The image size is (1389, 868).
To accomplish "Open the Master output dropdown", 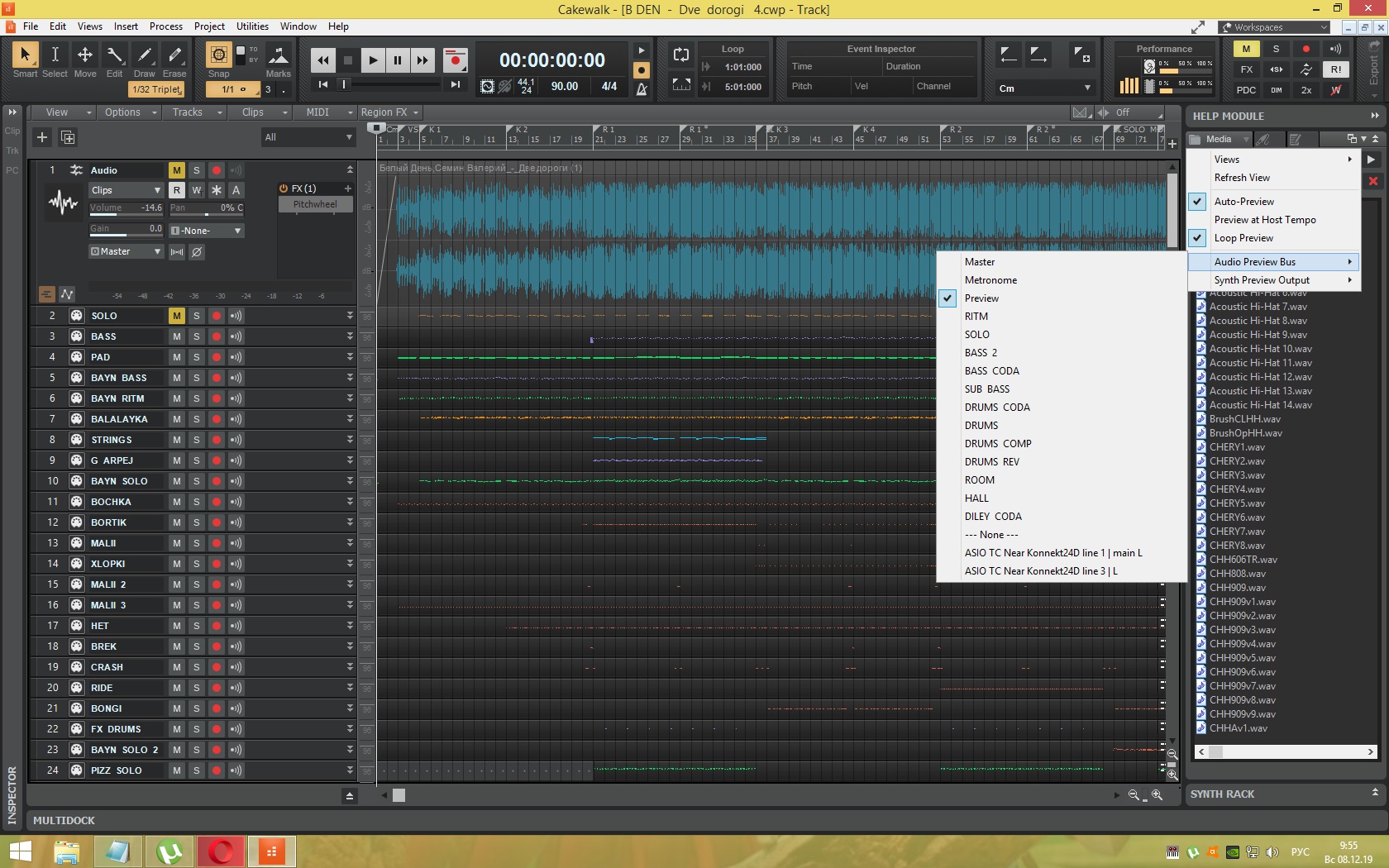I will point(126,251).
